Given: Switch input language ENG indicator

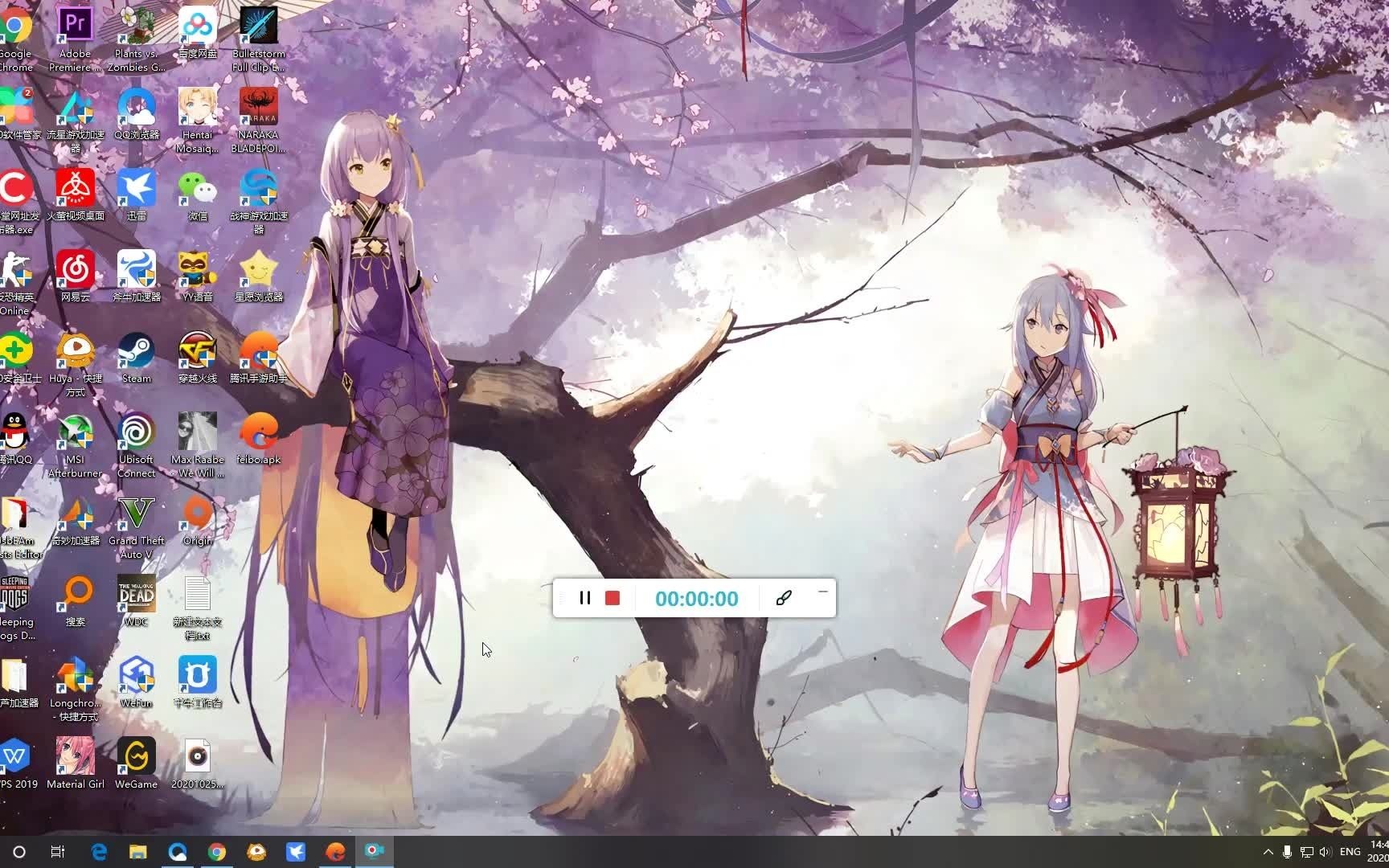Looking at the screenshot, I should tap(1350, 852).
